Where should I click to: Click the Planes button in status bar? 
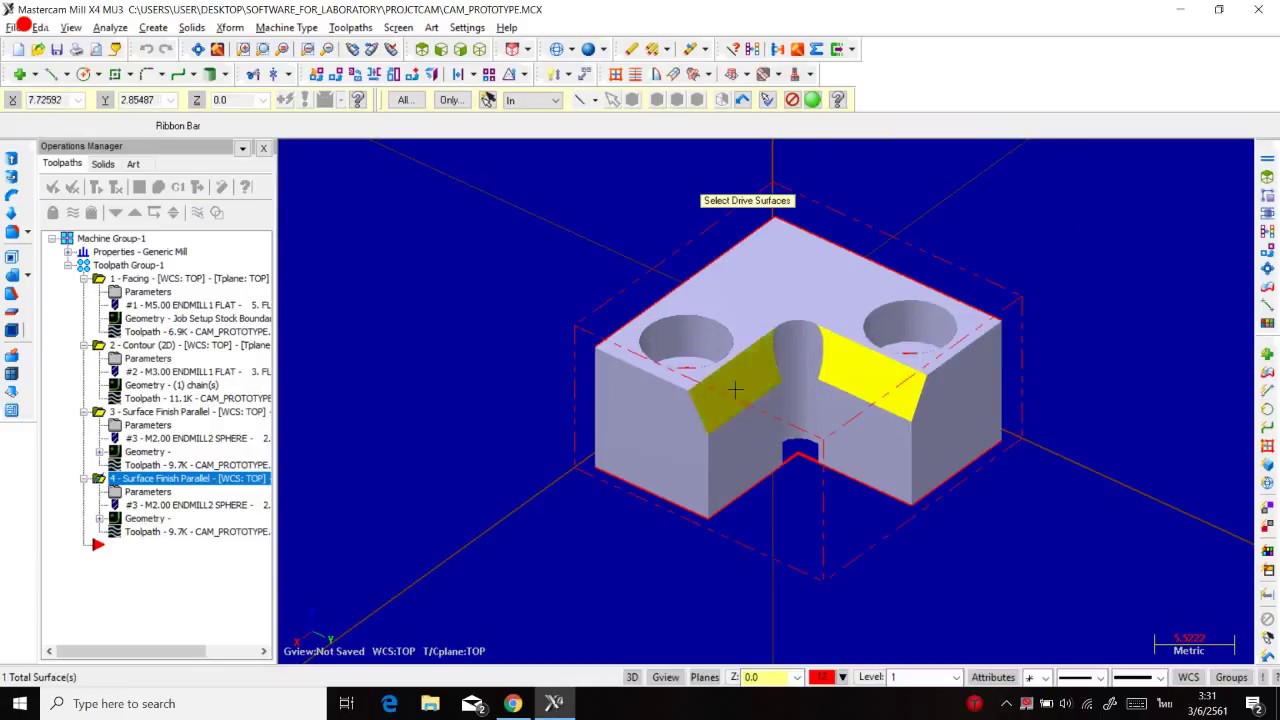704,677
